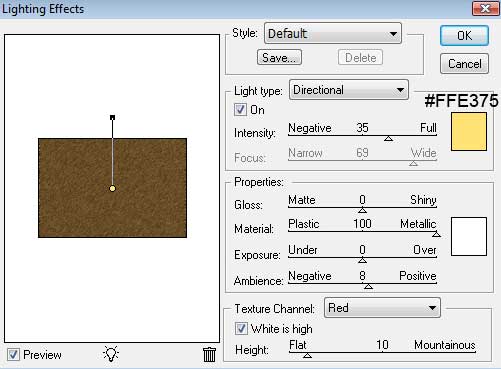Click the Mountainous label on Height slider
501x369 pixels.
(445, 345)
